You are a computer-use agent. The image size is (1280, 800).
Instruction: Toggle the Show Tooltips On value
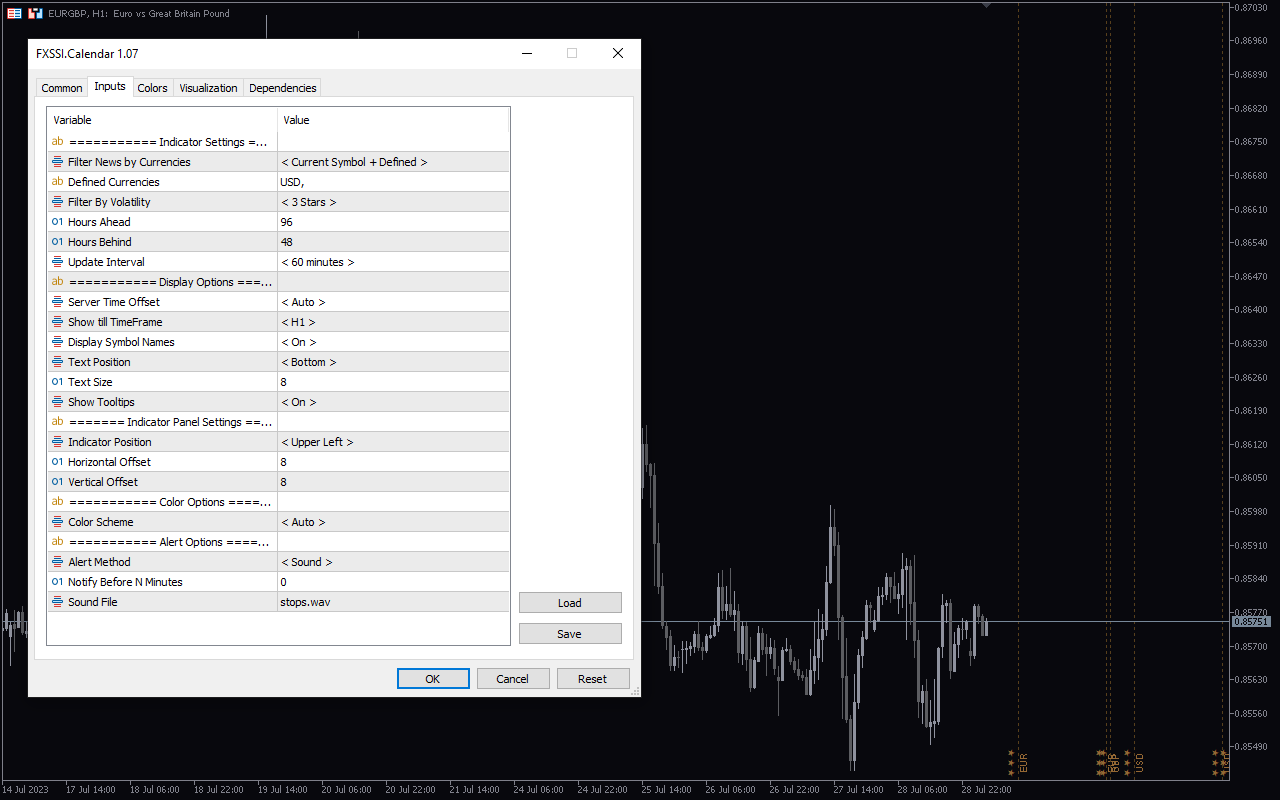click(394, 402)
